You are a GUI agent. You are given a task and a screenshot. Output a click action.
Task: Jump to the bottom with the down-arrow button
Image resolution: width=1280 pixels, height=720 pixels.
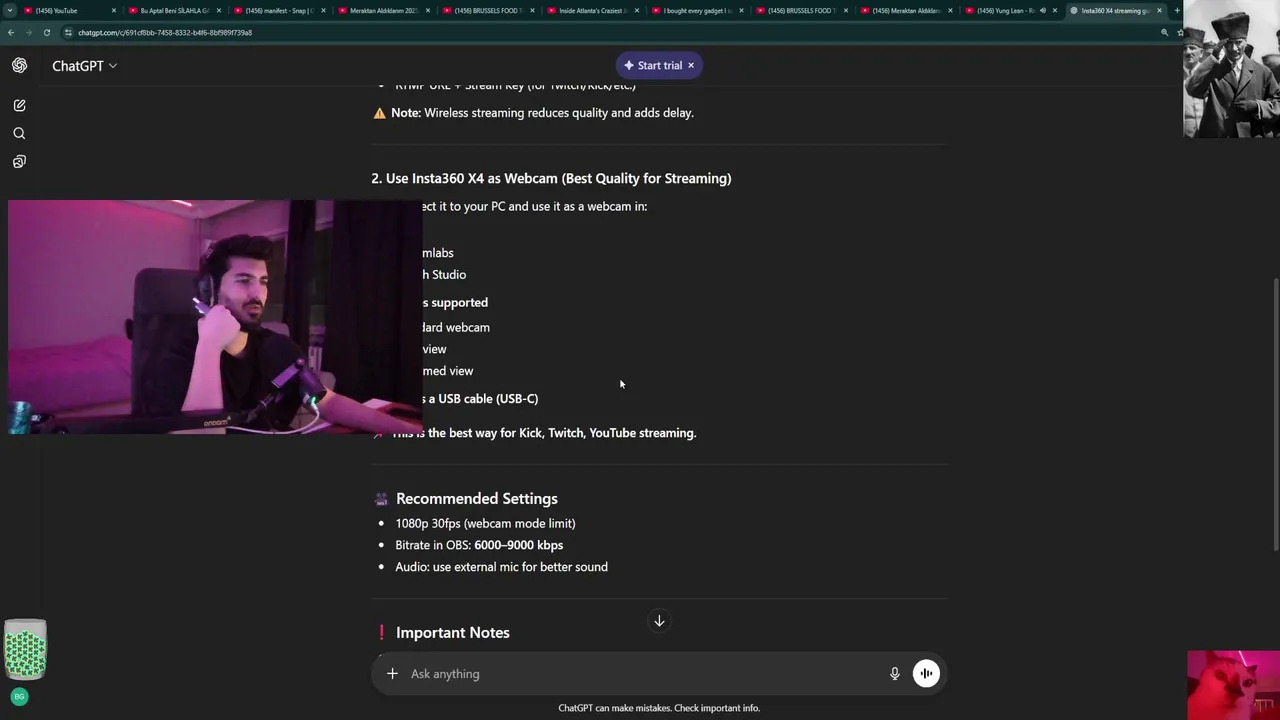(x=659, y=621)
